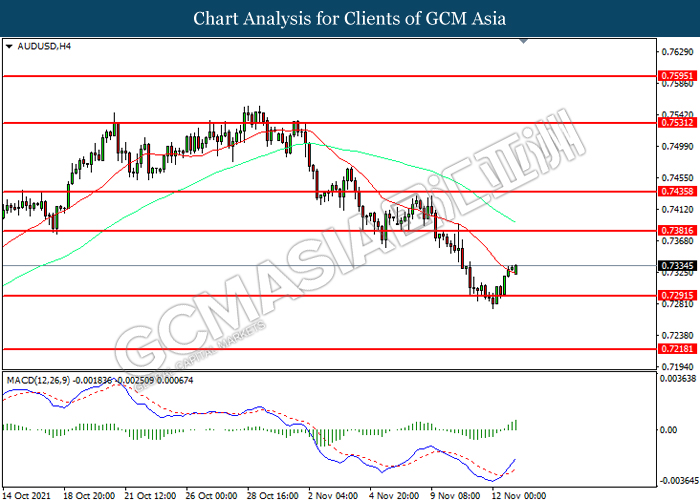Click the 4 Nov 20:00 time label

pos(394,496)
